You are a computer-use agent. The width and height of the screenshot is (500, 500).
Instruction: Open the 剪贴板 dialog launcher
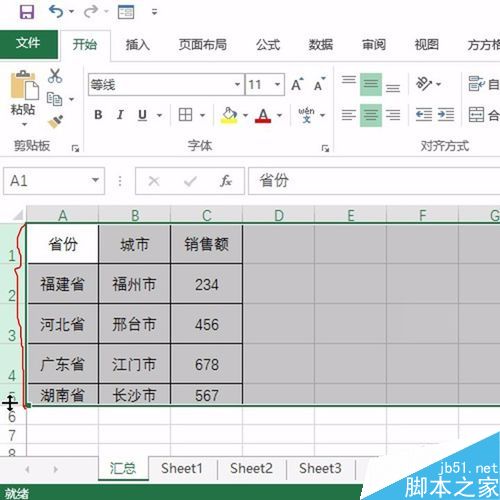pos(75,148)
